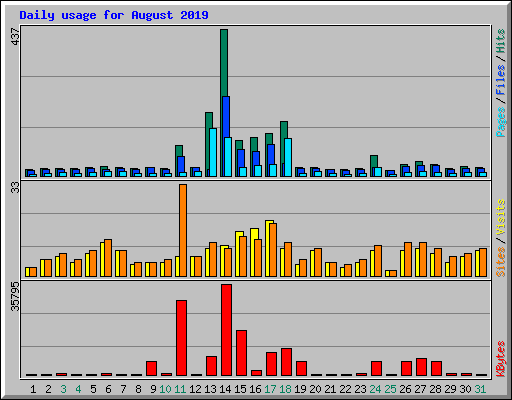
Task: Click the title 'Daily usage for August 2019'
Action: pyautogui.click(x=114, y=15)
